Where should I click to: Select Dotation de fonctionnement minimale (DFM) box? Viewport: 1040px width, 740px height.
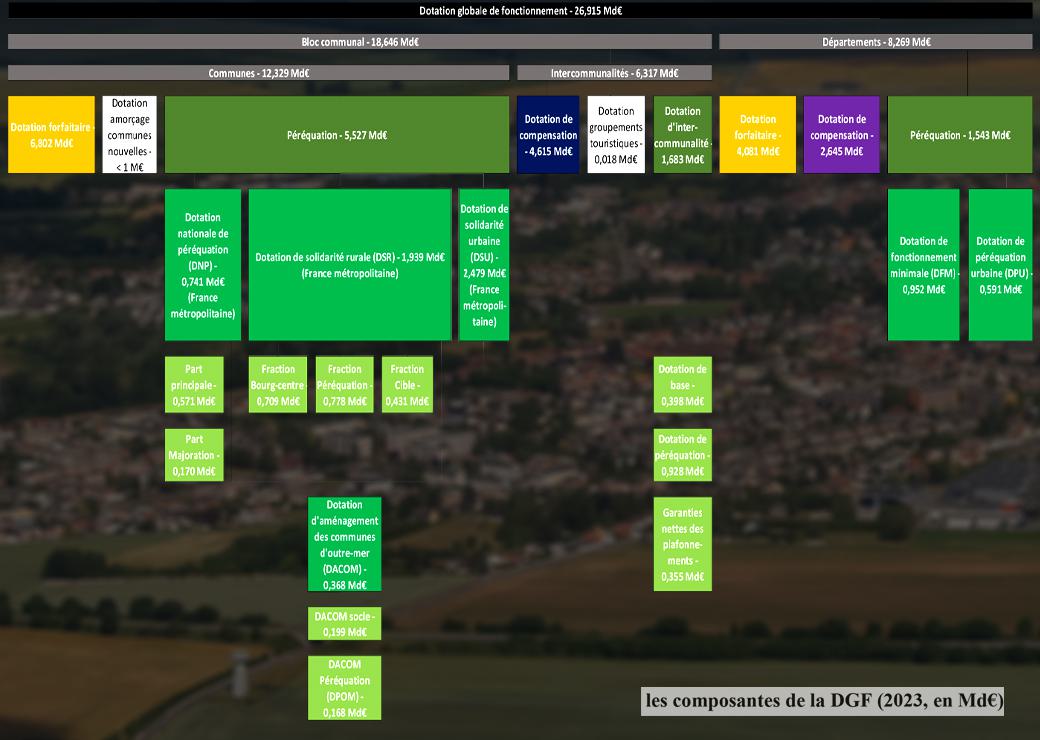click(x=923, y=265)
